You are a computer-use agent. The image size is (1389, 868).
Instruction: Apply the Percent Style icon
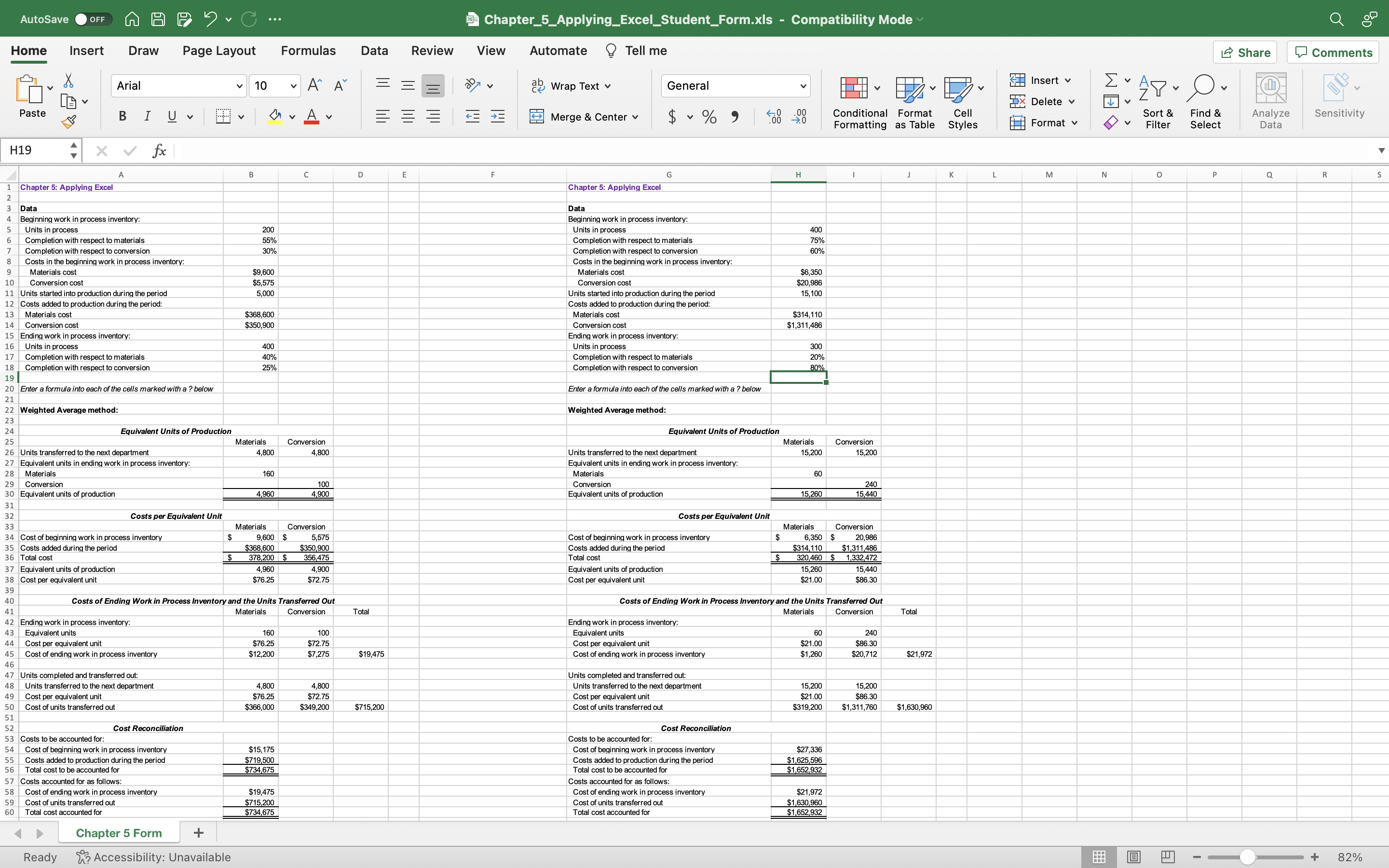tap(709, 117)
